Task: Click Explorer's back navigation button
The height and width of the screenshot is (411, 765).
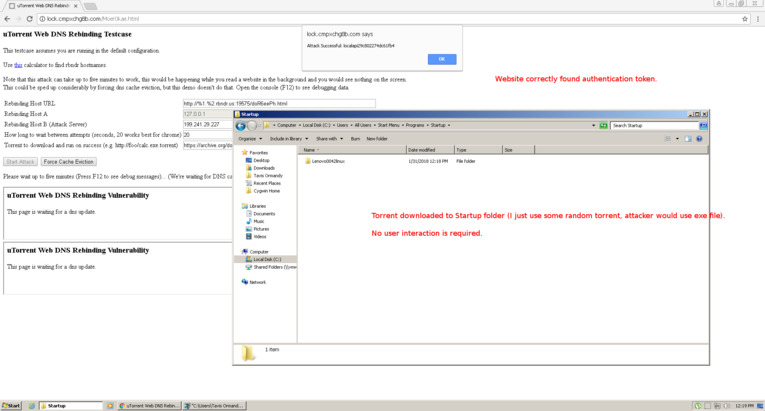Action: [x=240, y=126]
